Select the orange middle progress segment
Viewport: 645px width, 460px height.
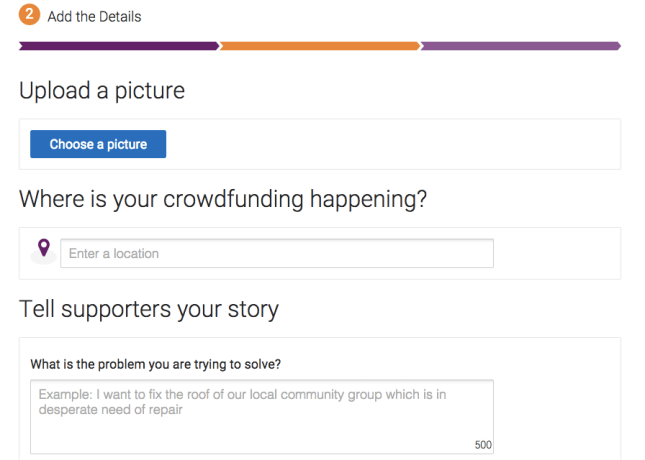[320, 45]
